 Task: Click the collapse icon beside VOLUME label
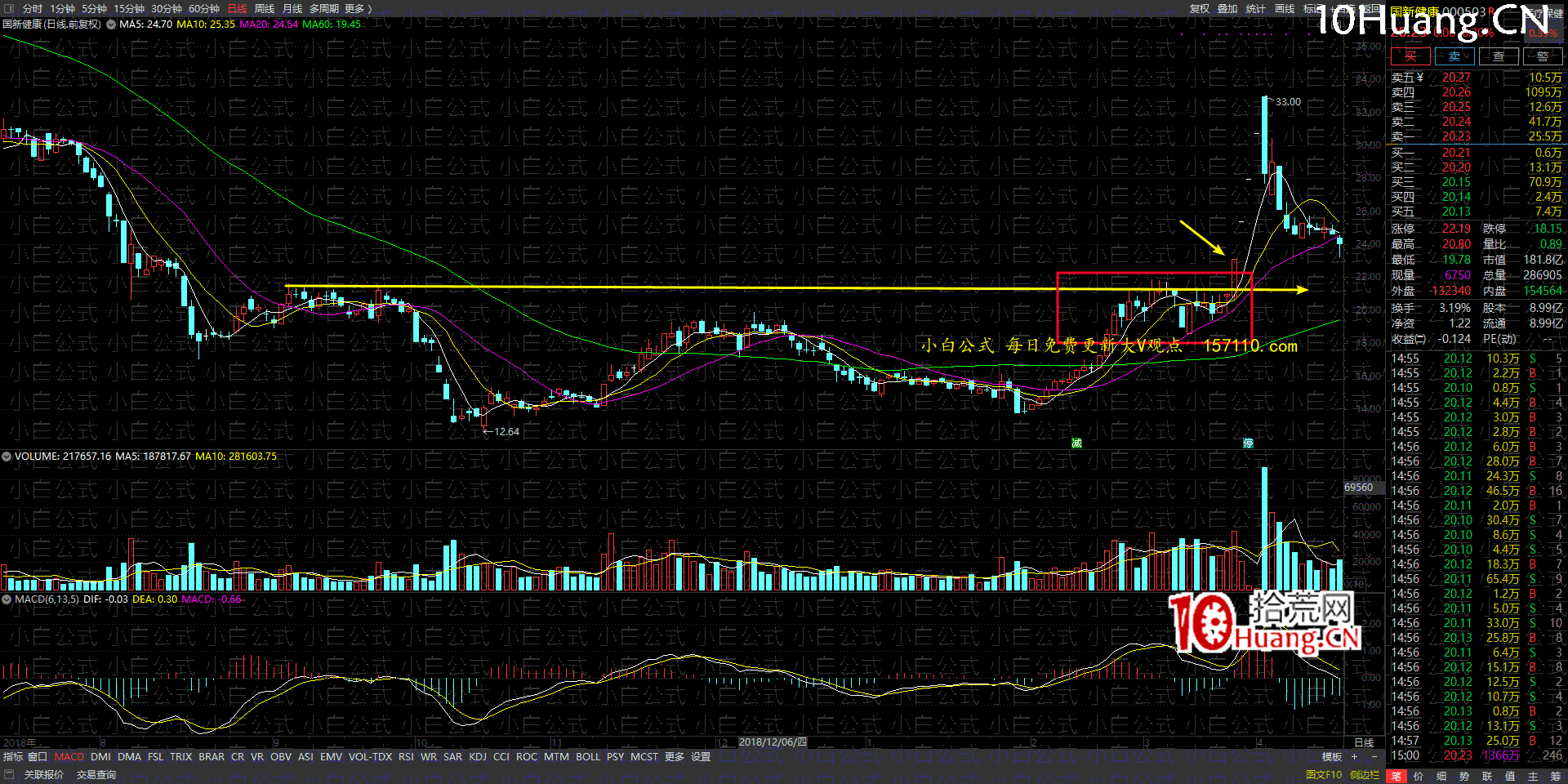tap(7, 457)
